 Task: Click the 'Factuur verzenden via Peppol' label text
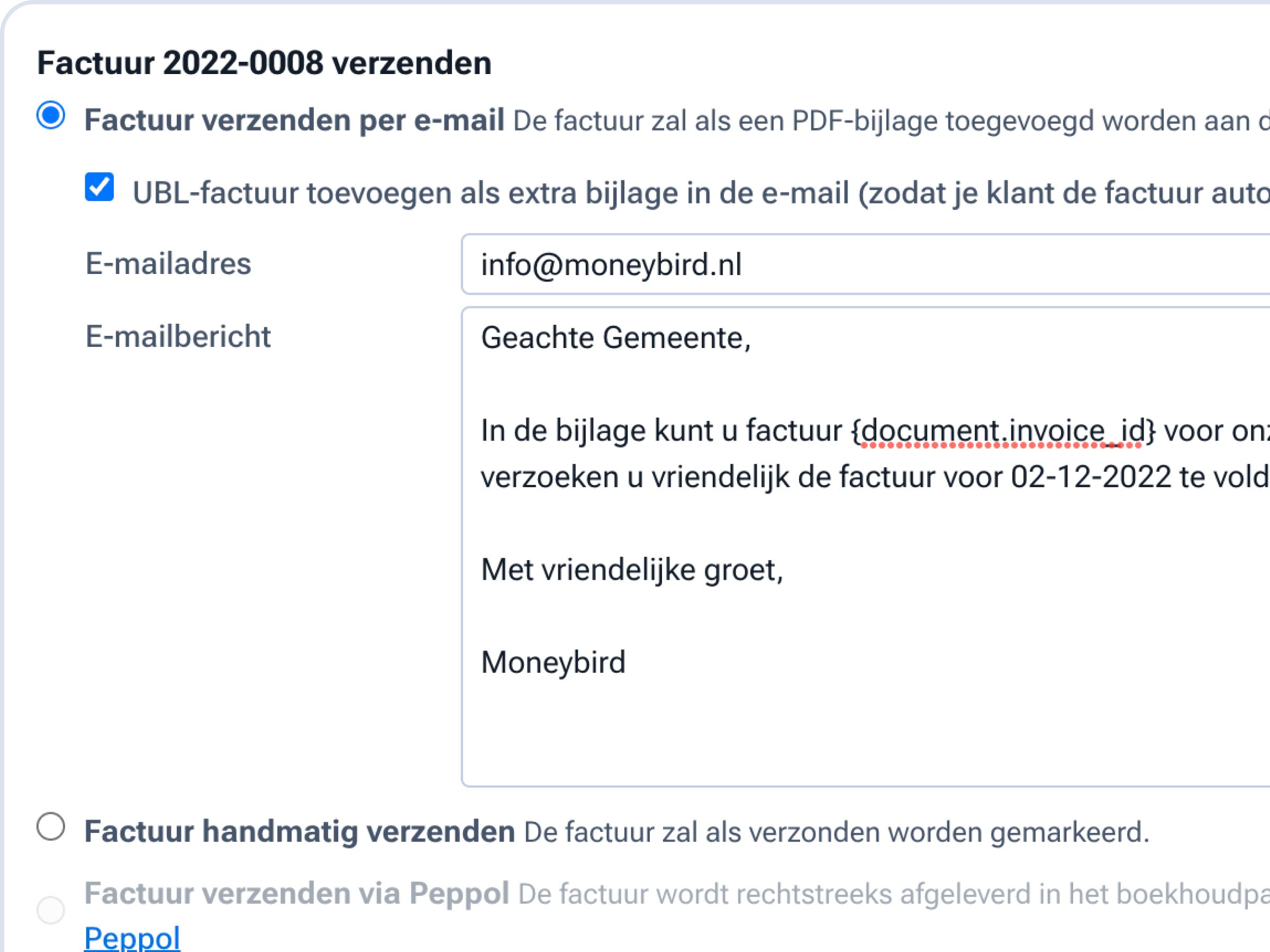[x=296, y=893]
